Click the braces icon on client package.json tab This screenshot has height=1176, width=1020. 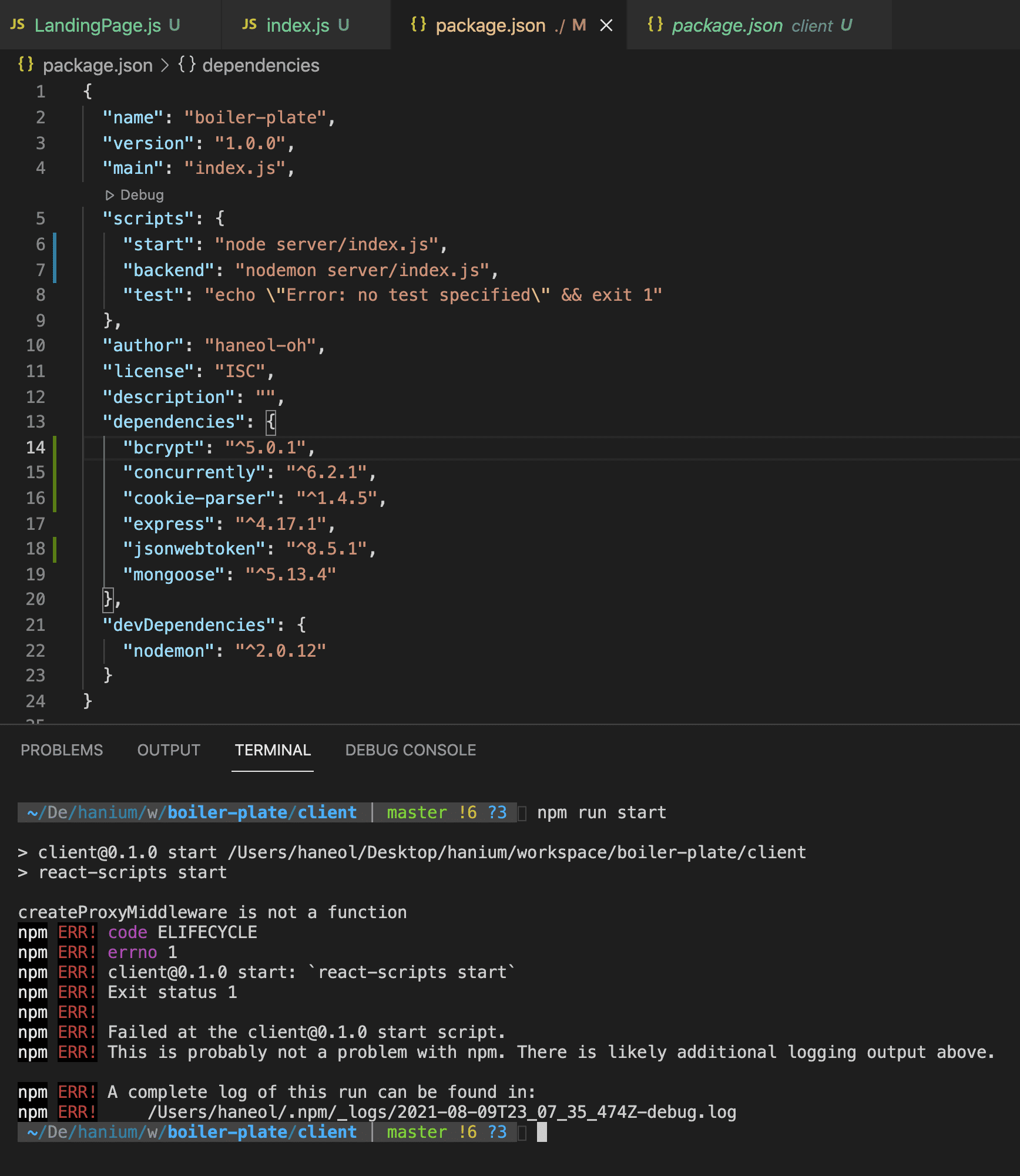[655, 25]
